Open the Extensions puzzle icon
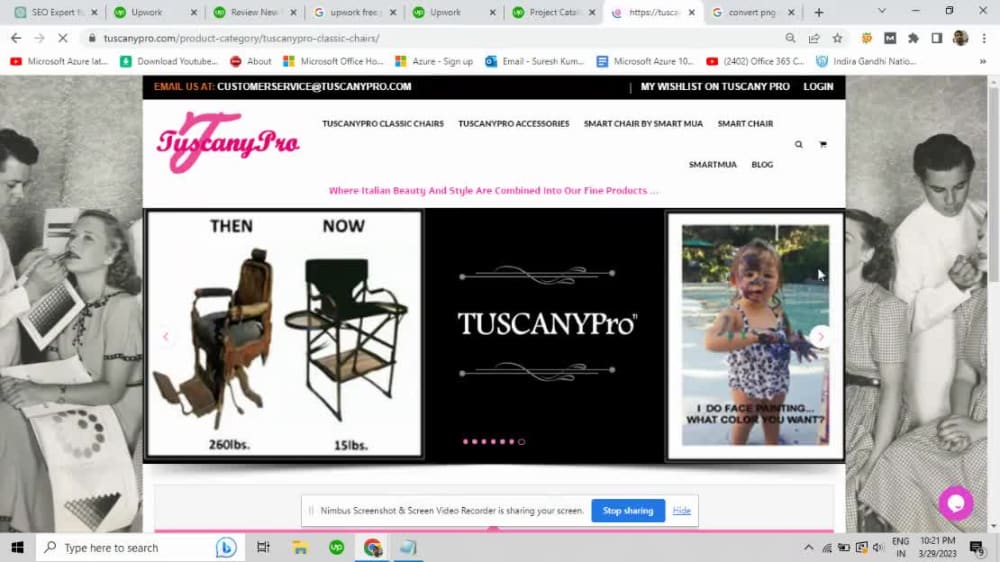Screen dimensions: 1000x562 [x=913, y=38]
